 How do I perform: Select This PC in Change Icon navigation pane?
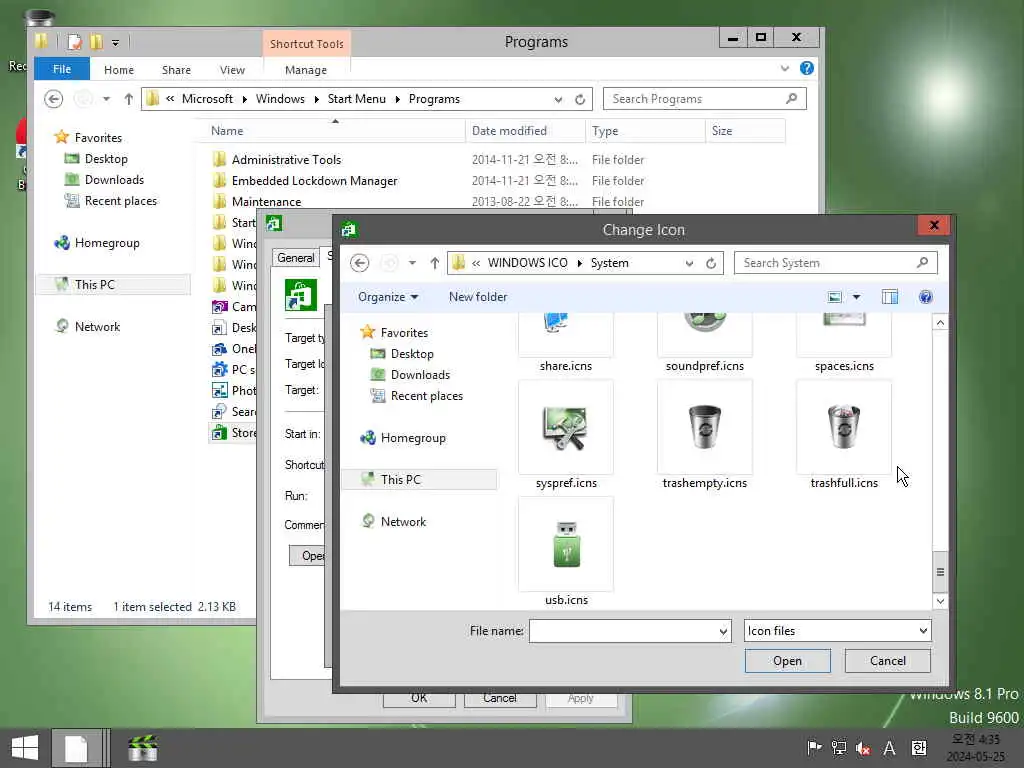click(x=400, y=479)
